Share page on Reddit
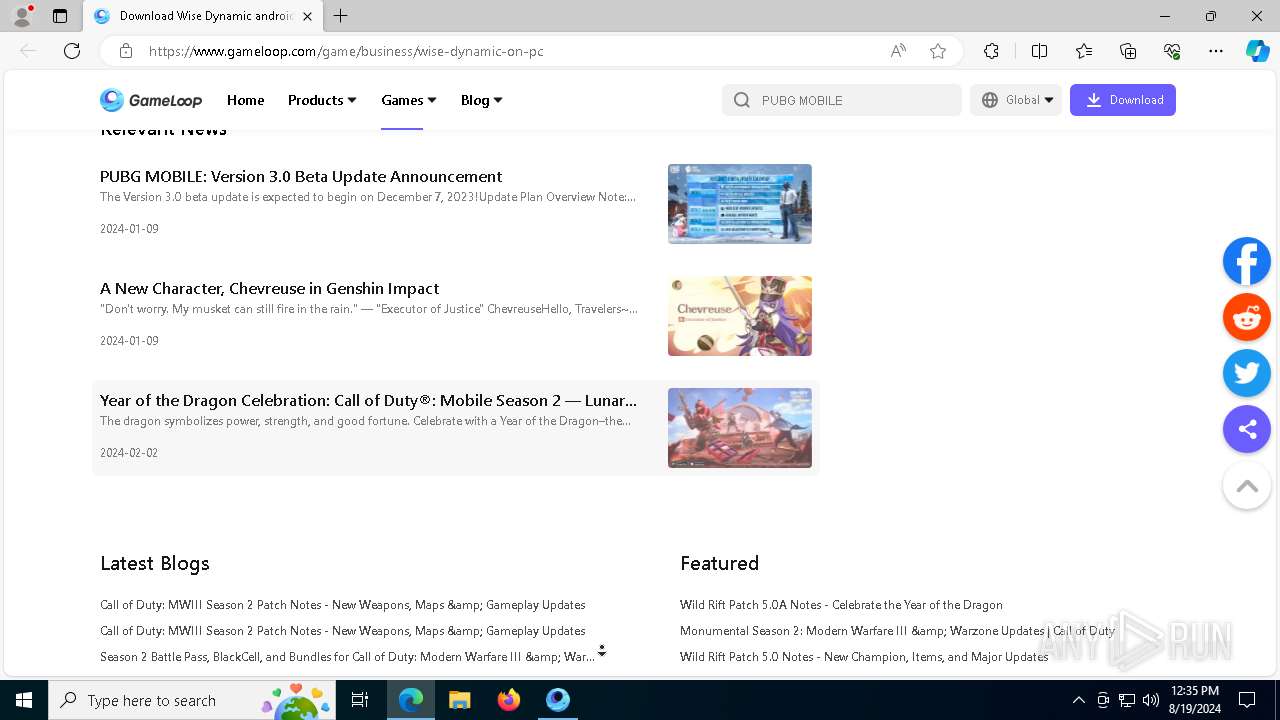This screenshot has width=1280, height=720. point(1247,317)
